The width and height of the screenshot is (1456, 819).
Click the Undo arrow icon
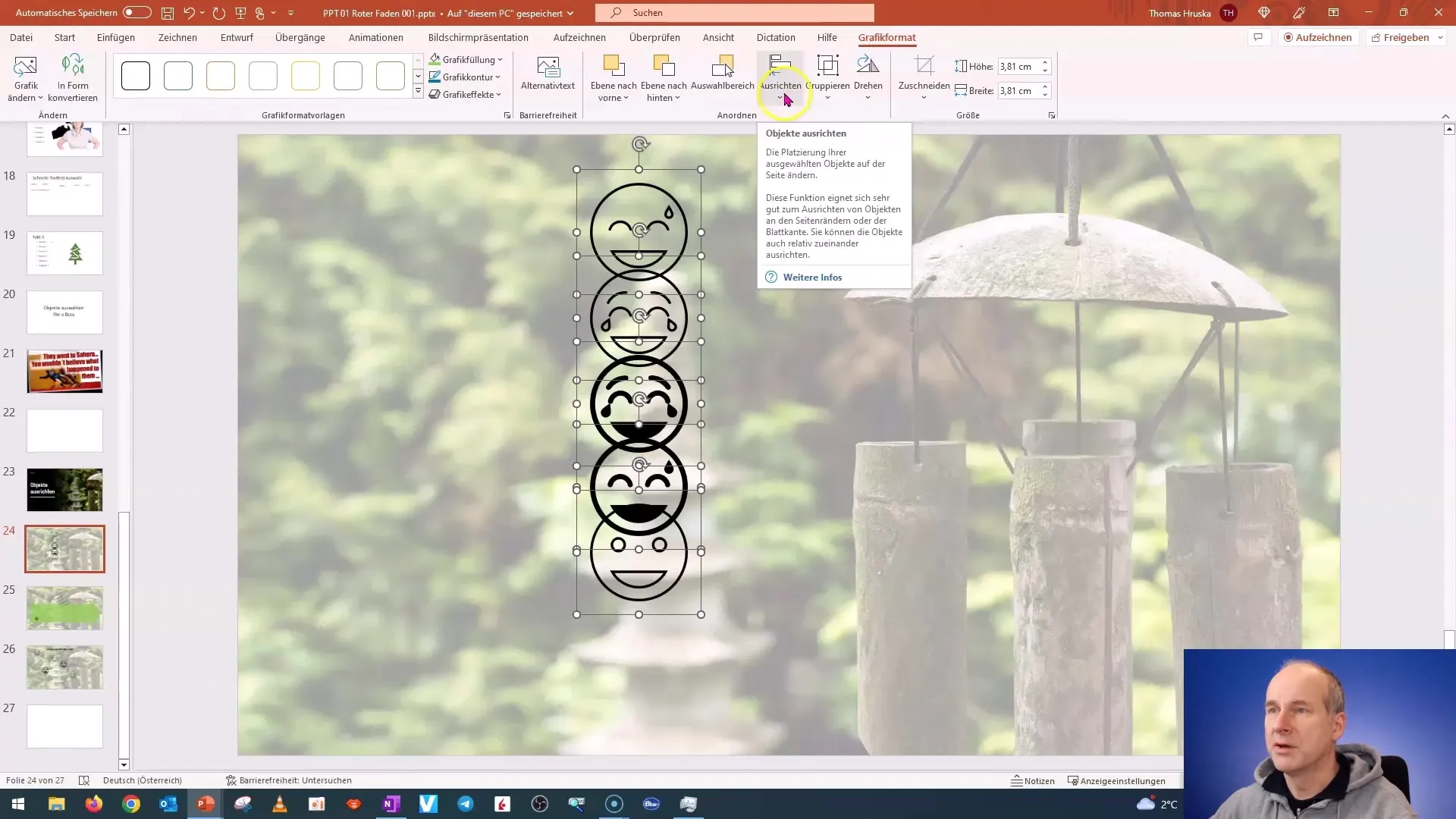[190, 13]
